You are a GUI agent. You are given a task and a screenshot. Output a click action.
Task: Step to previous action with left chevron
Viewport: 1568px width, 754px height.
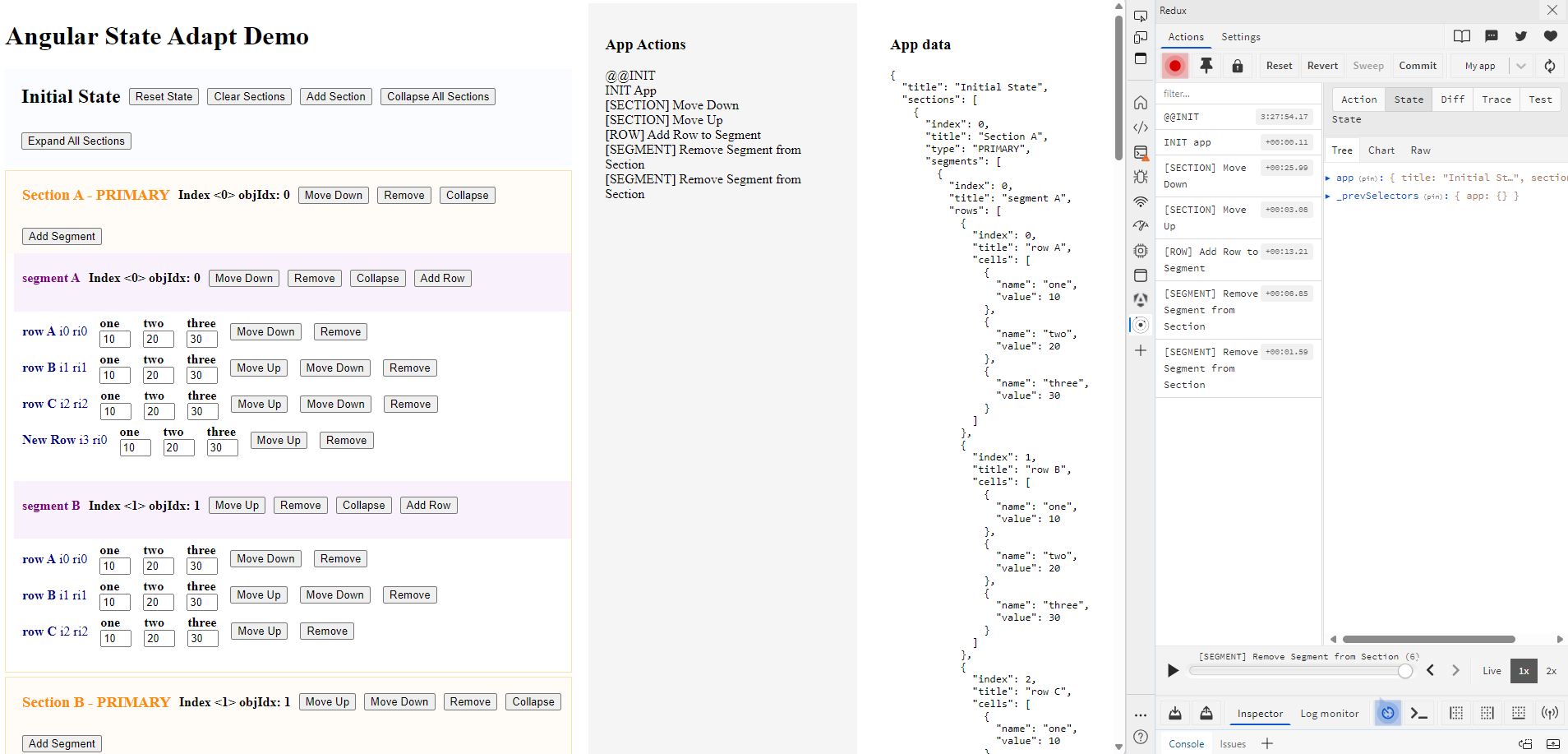tap(1431, 671)
